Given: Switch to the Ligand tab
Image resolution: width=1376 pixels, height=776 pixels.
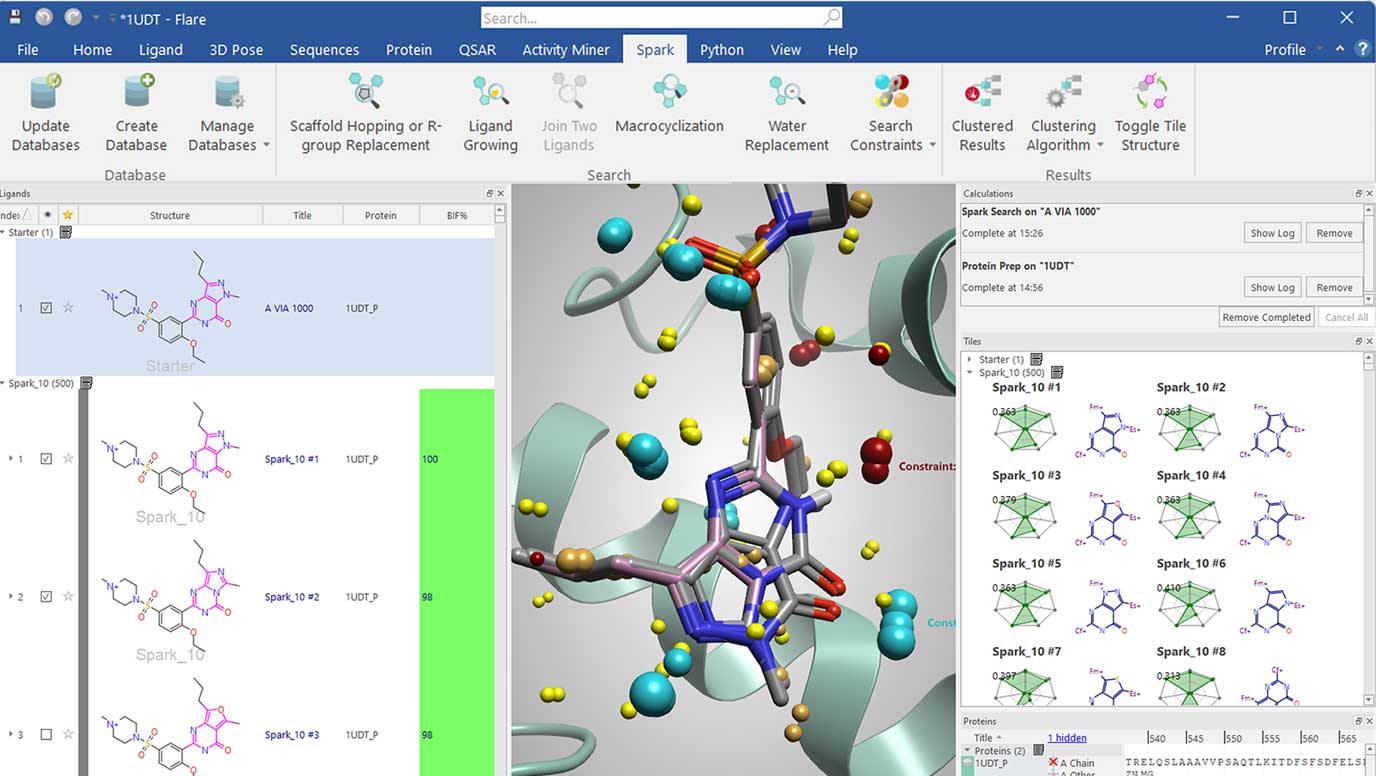Looking at the screenshot, I should (x=161, y=50).
